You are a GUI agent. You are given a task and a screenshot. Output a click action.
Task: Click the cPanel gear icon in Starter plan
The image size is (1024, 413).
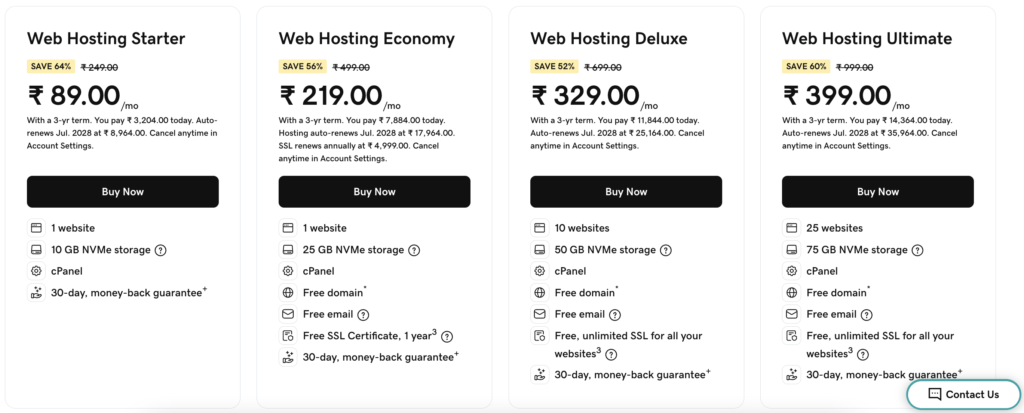(36, 271)
